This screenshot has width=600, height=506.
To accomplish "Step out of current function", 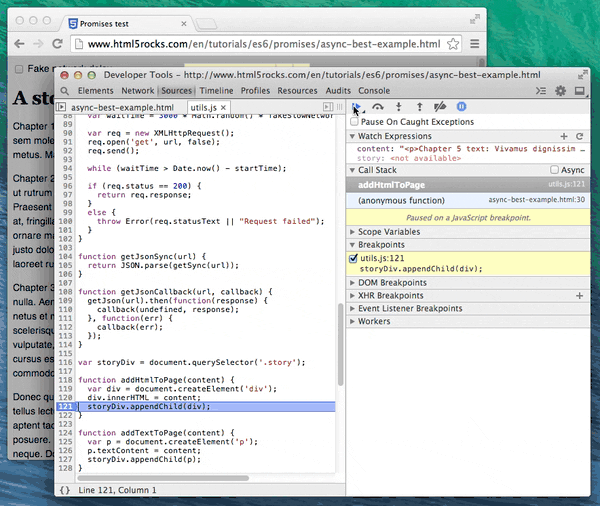I will 419,106.
